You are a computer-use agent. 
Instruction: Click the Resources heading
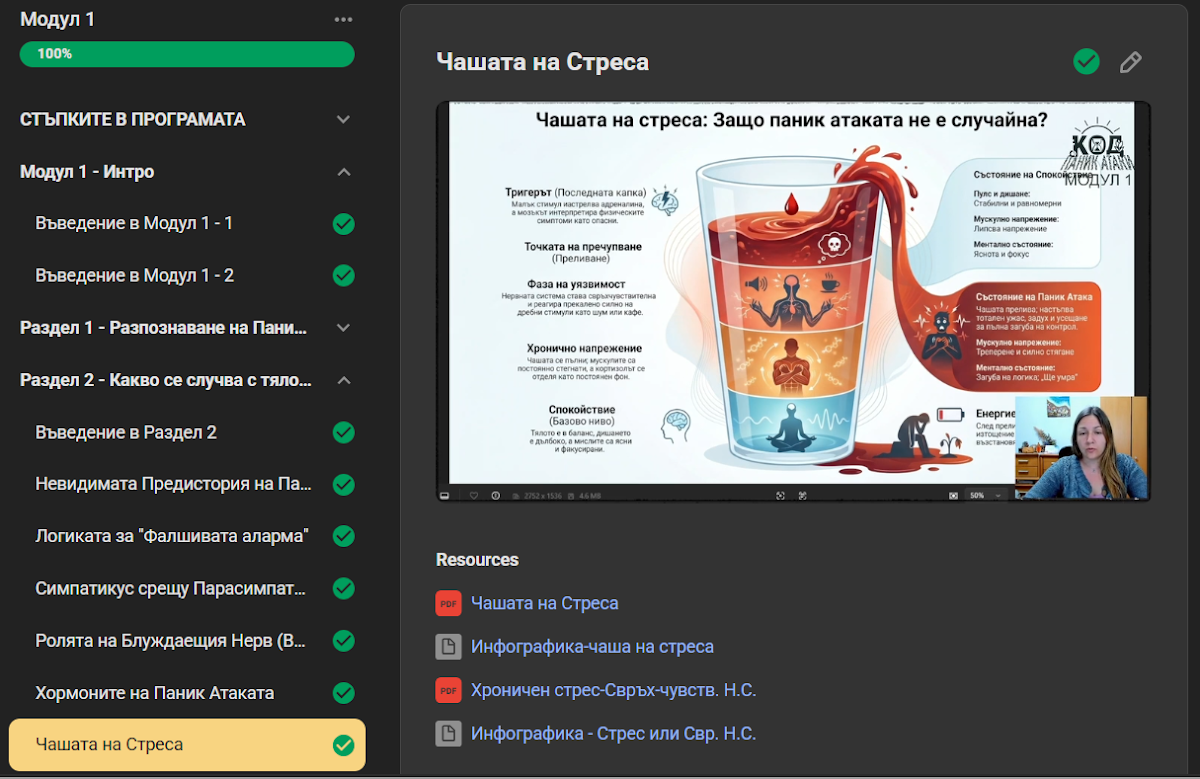point(477,560)
